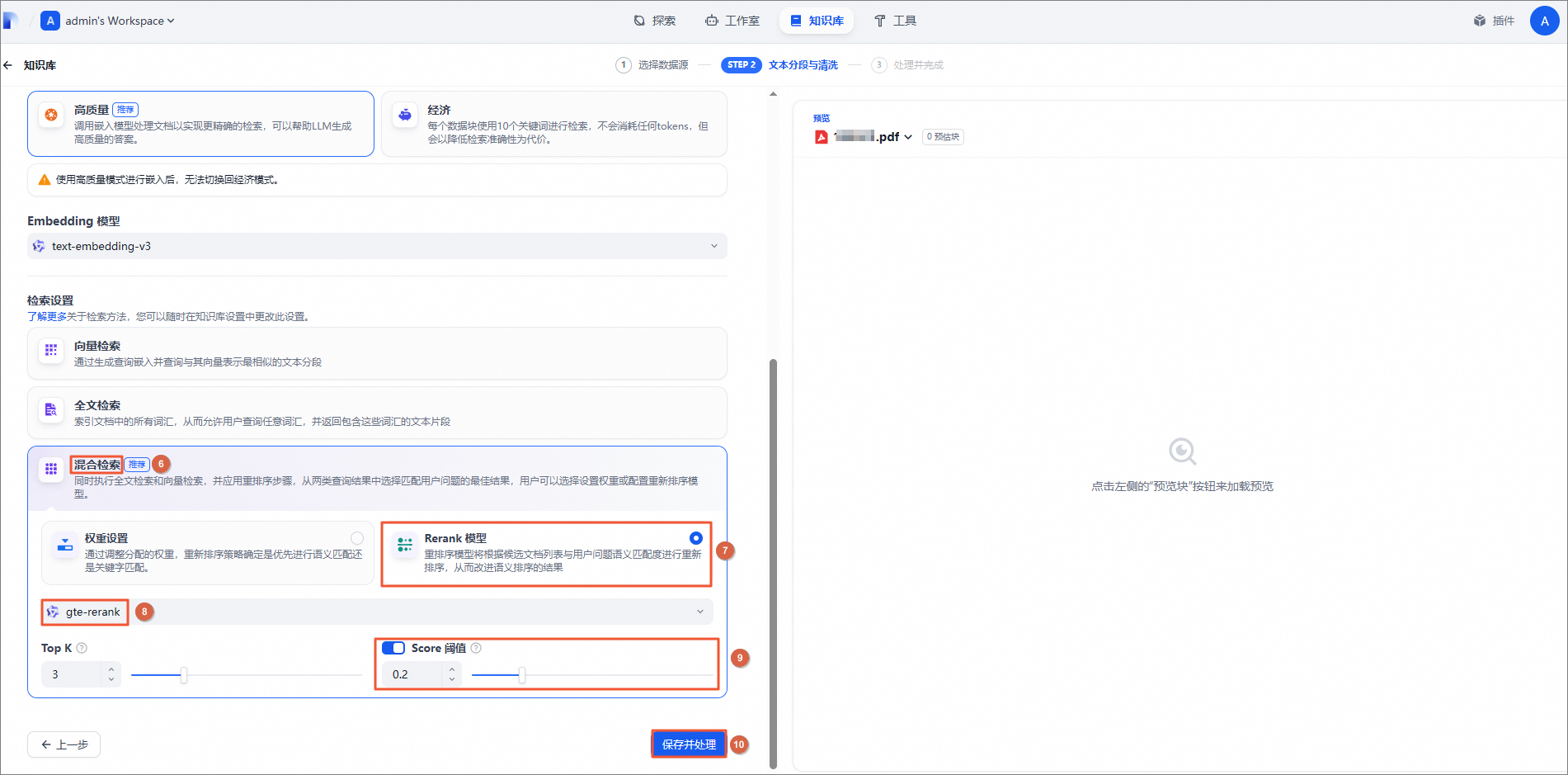This screenshot has width=1568, height=775.
Task: Open the gte-rerank model dropdown
Action: click(x=377, y=612)
